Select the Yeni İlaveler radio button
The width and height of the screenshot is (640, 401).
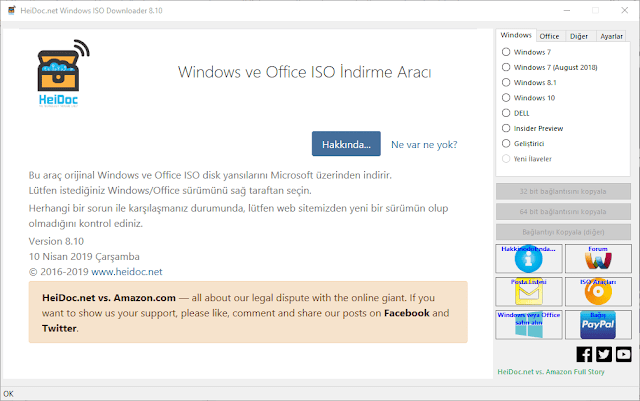tap(506, 158)
